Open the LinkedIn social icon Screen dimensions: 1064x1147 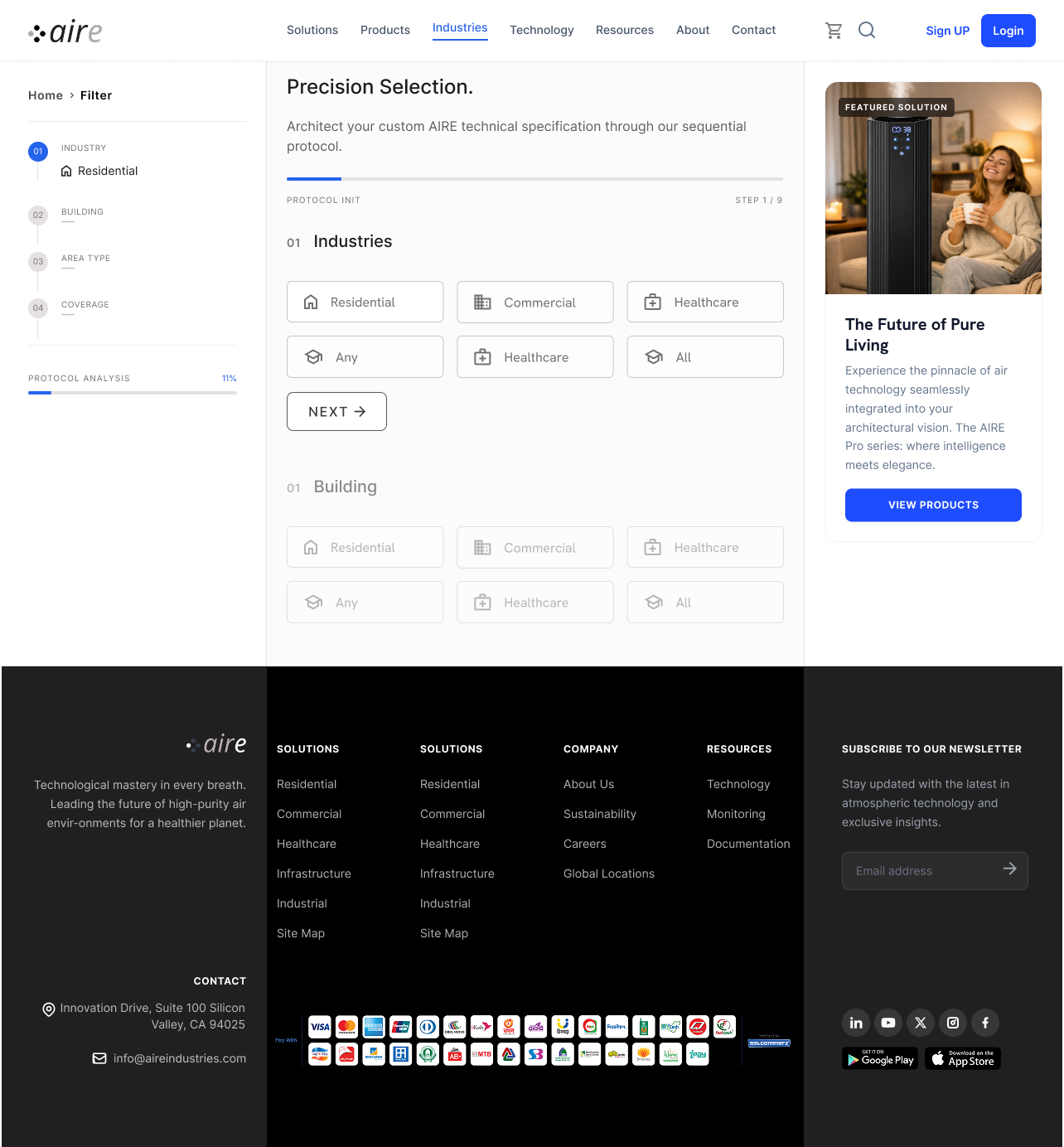click(856, 1023)
